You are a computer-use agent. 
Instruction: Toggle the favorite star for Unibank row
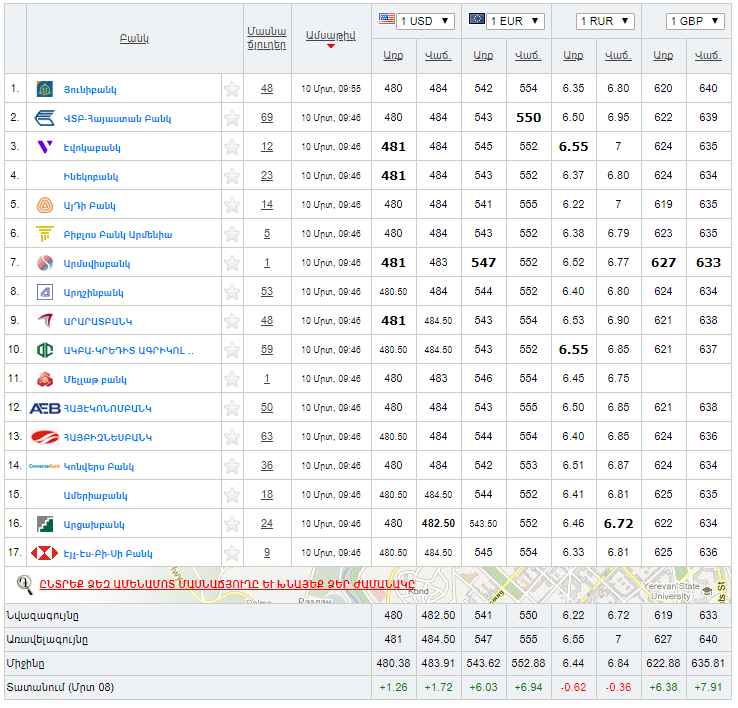click(x=232, y=89)
